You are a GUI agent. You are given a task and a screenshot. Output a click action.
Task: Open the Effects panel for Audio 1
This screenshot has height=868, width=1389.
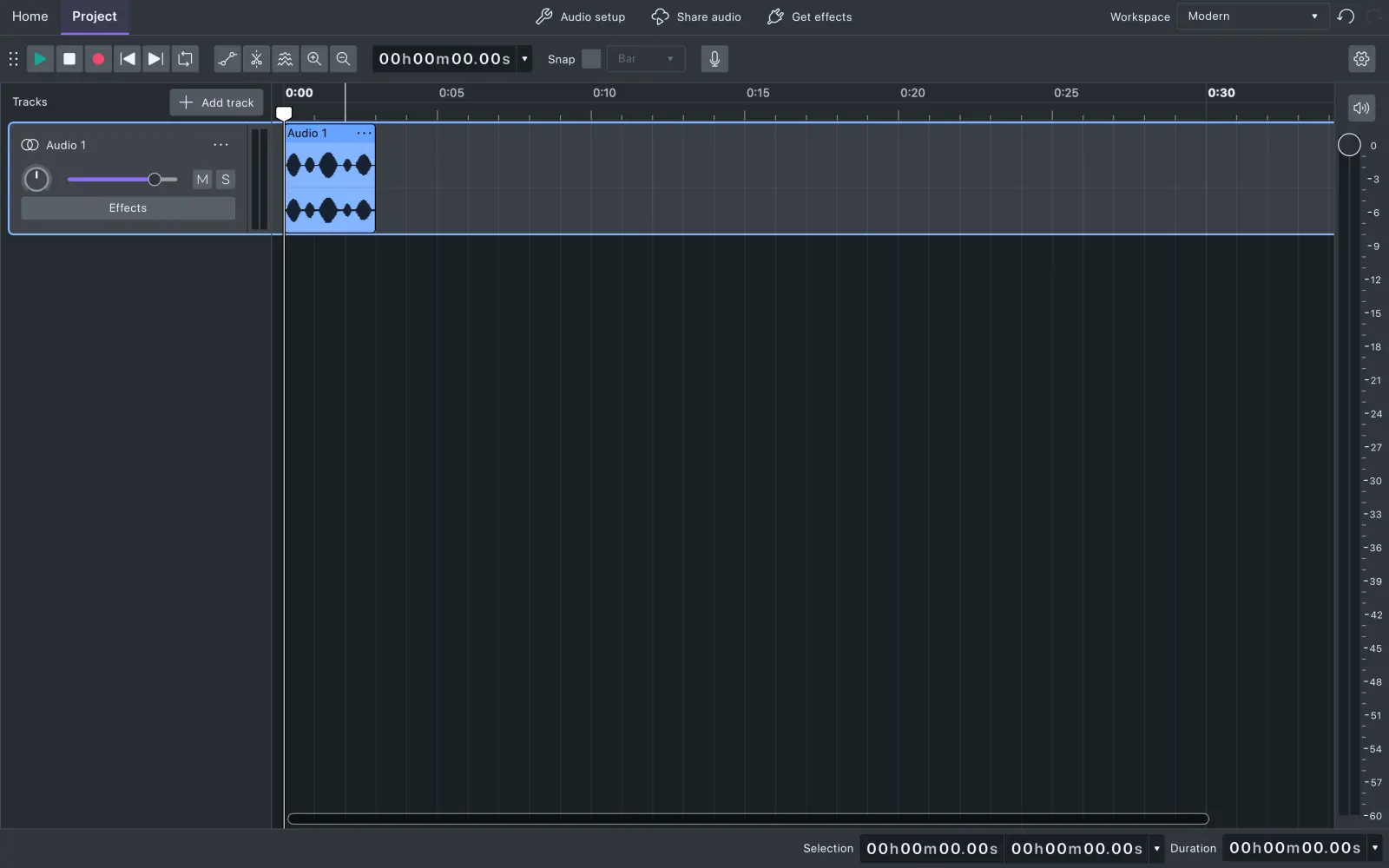(x=128, y=208)
